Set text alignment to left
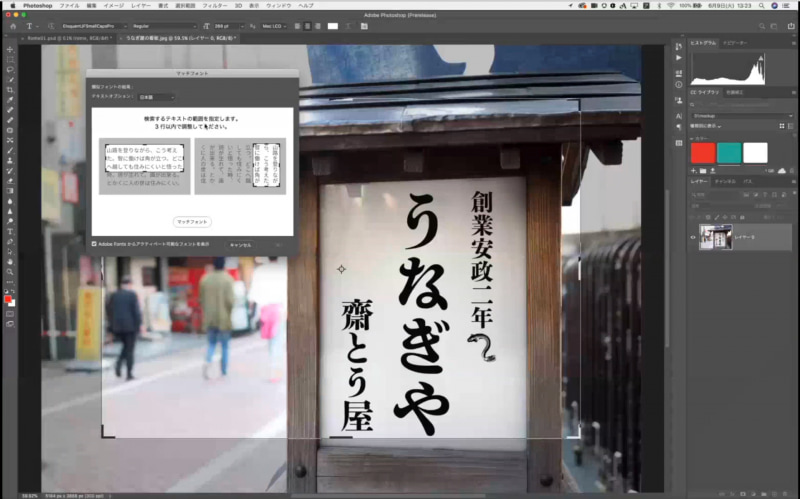Viewport: 800px width, 499px height. 297,26
